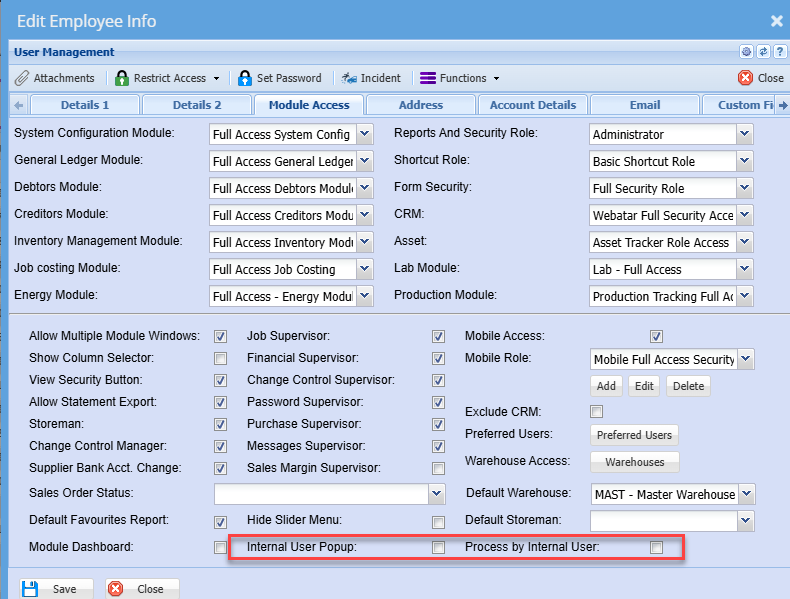Enable Module Dashboard checkbox

220,547
